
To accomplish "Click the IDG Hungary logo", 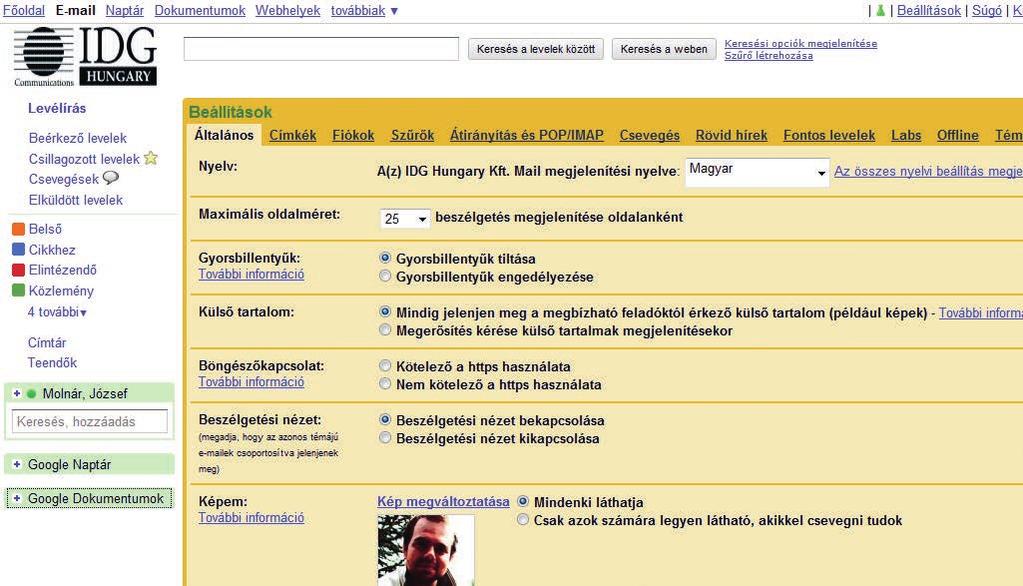I will click(85, 57).
